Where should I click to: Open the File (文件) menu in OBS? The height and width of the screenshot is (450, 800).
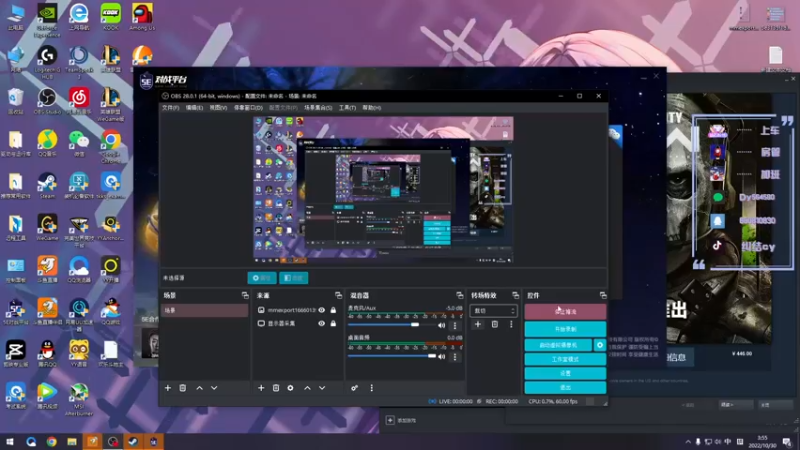[x=170, y=108]
